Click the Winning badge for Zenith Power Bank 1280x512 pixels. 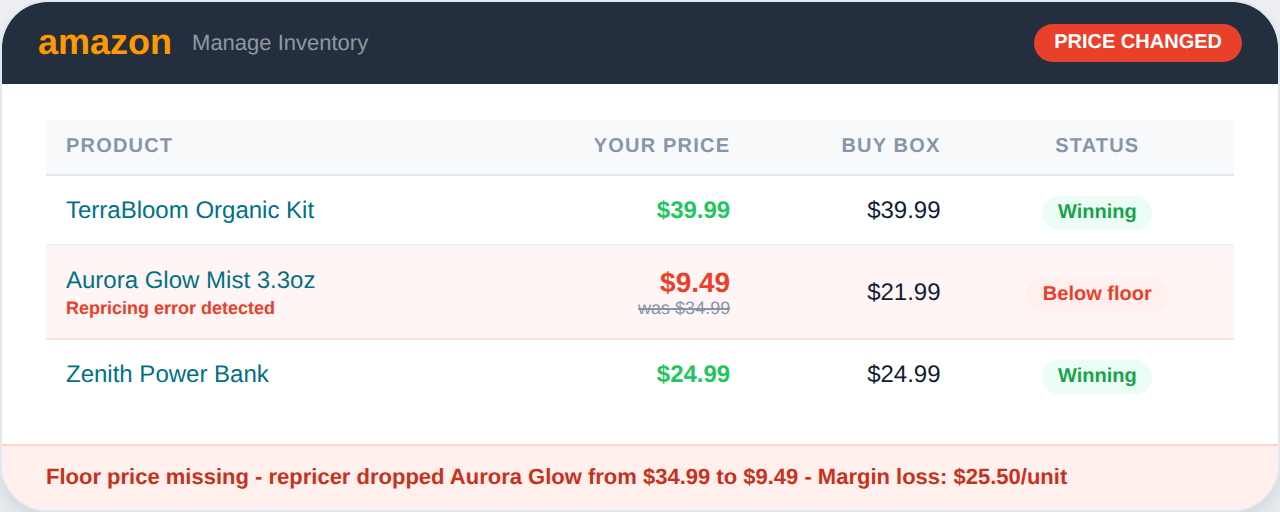coord(1096,376)
